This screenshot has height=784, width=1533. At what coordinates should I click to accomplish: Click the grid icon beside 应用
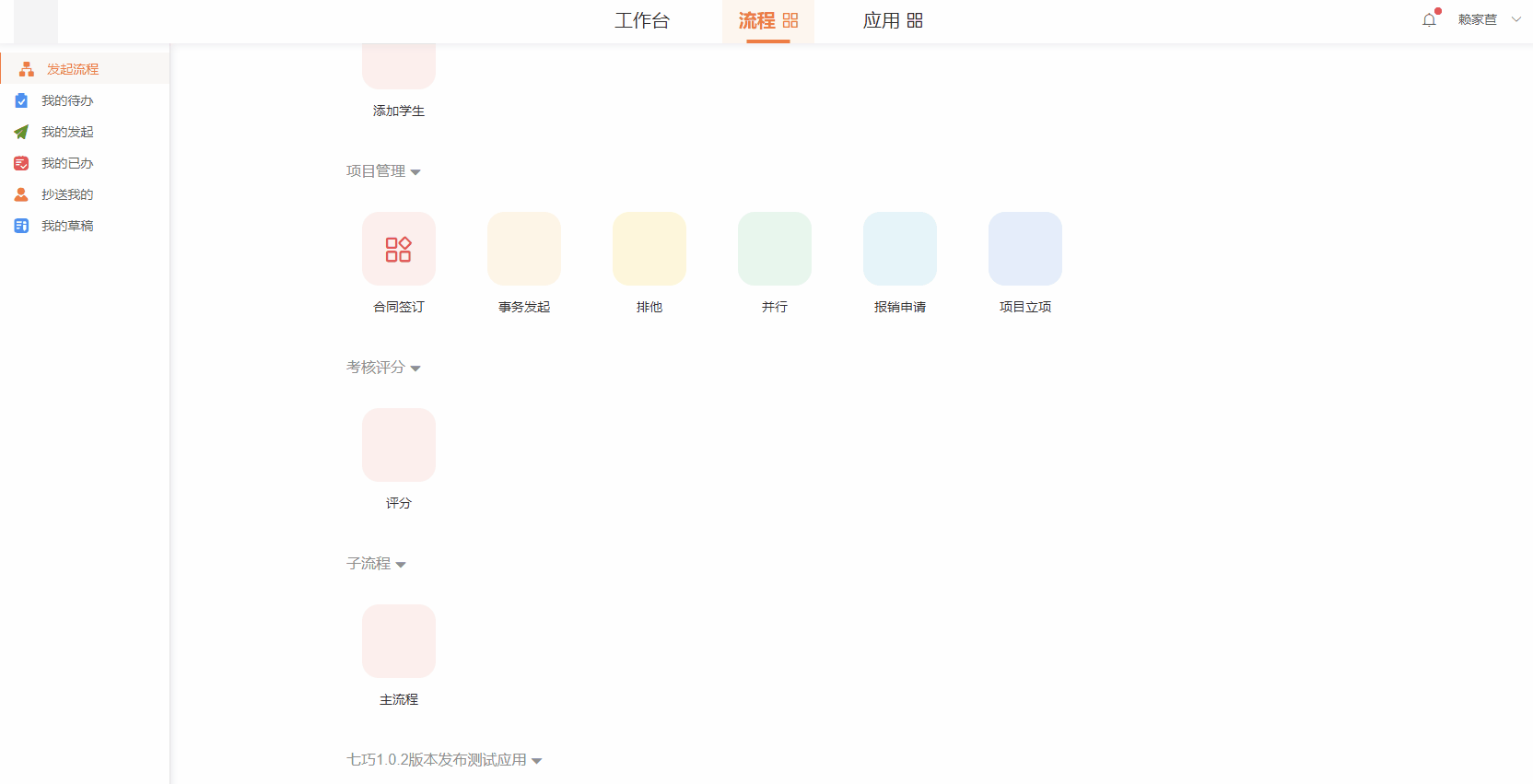(x=915, y=20)
